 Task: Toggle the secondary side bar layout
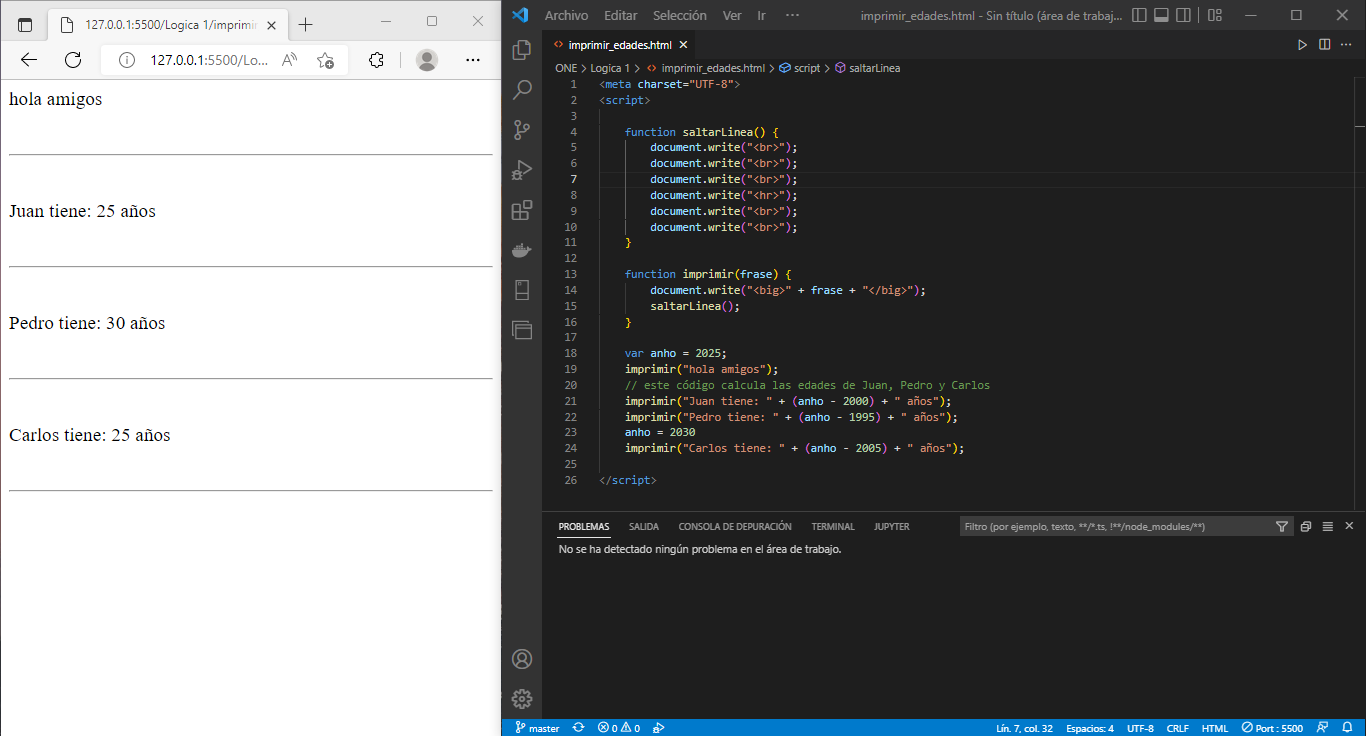point(1184,15)
